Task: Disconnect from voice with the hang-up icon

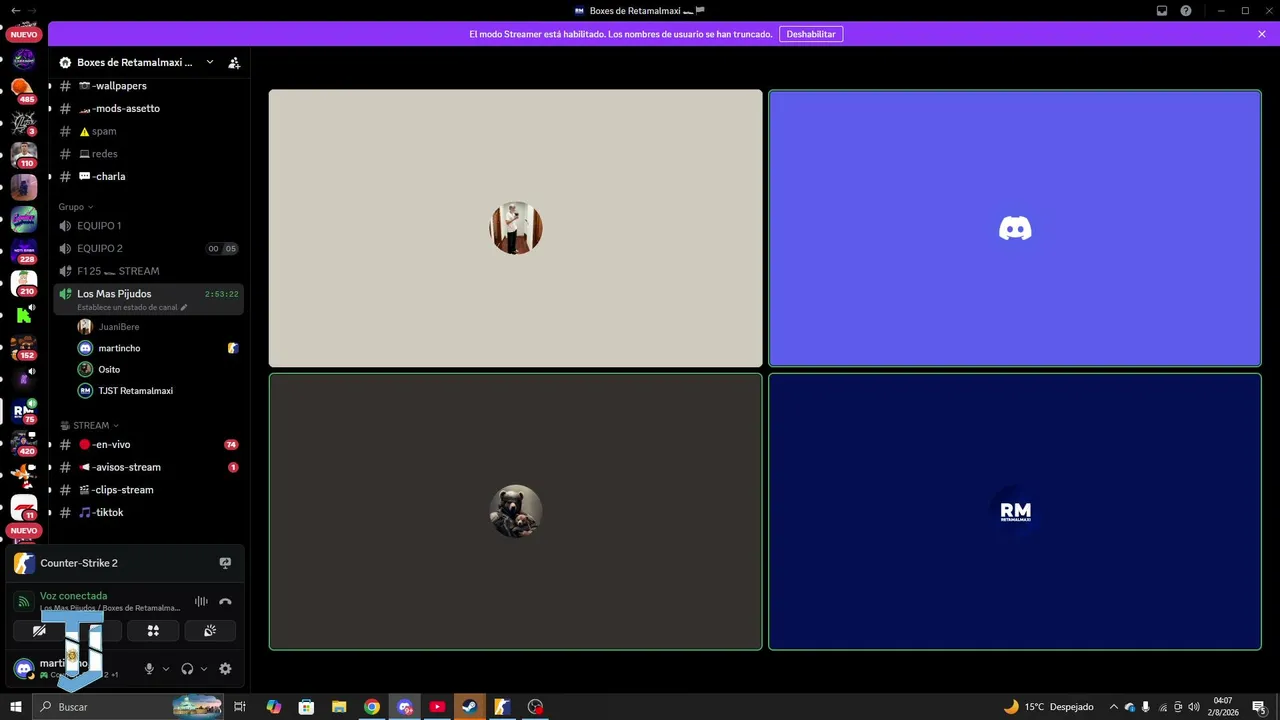Action: point(225,602)
